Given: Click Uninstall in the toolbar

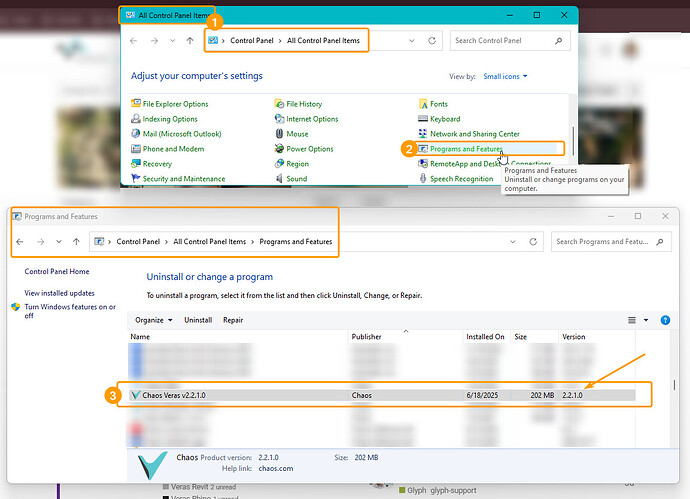Looking at the screenshot, I should (x=198, y=320).
